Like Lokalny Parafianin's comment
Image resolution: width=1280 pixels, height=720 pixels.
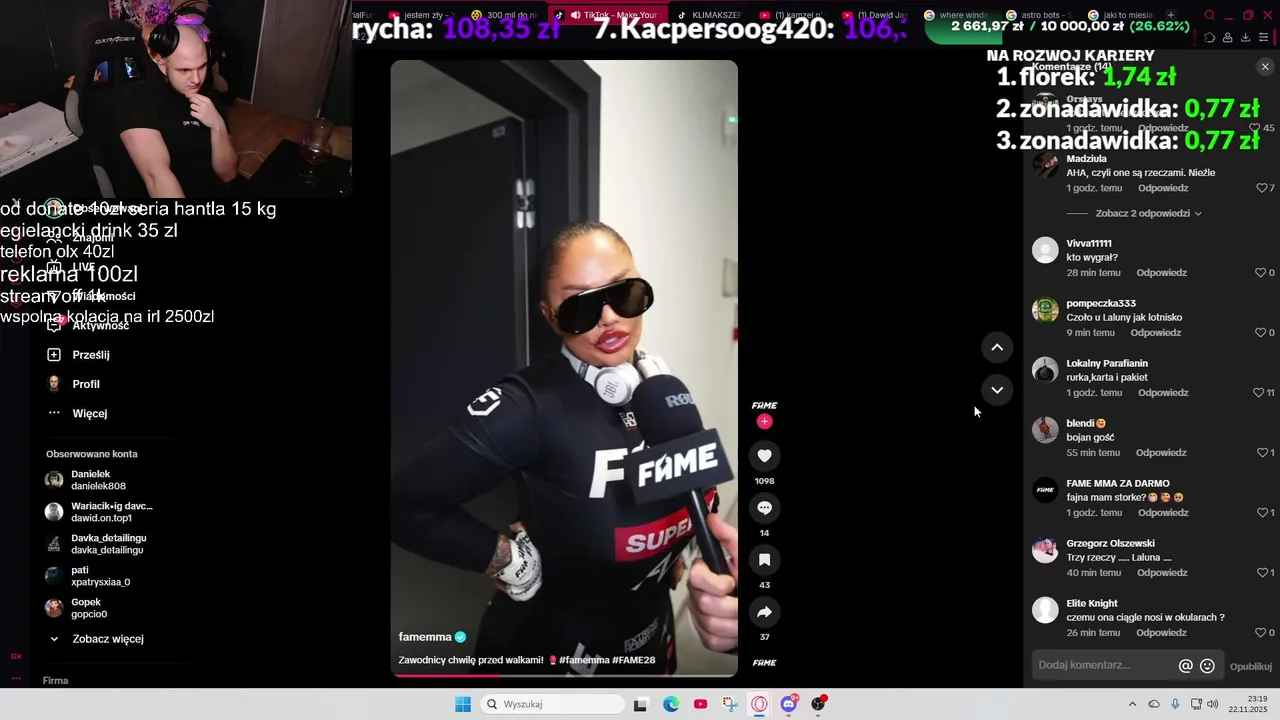pos(1258,392)
